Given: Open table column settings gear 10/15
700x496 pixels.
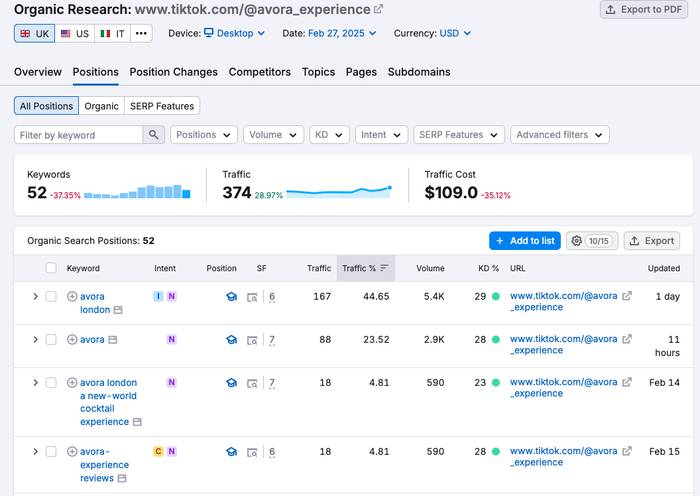Looking at the screenshot, I should tap(590, 241).
